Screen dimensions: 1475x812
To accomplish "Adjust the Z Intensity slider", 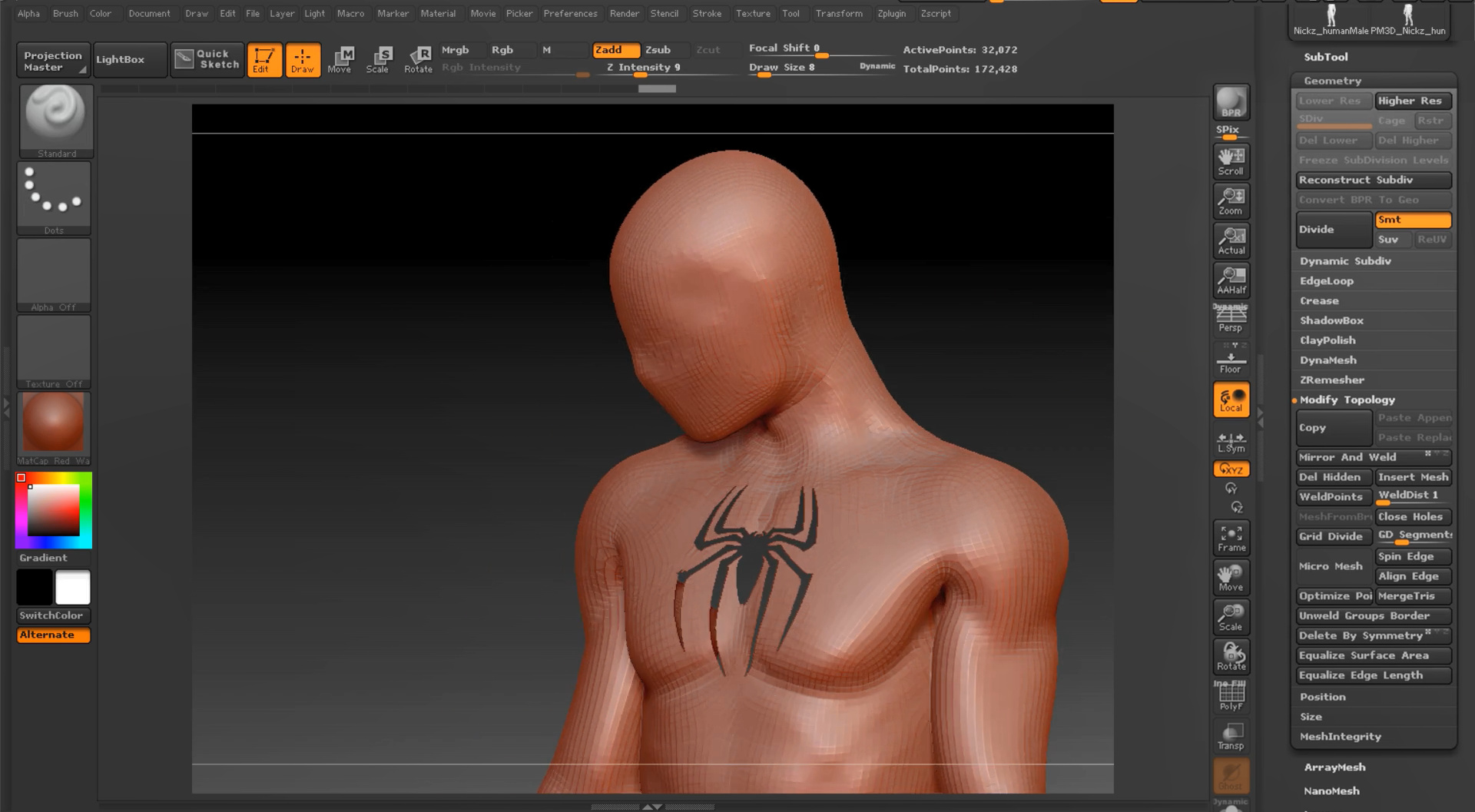I will [x=665, y=68].
